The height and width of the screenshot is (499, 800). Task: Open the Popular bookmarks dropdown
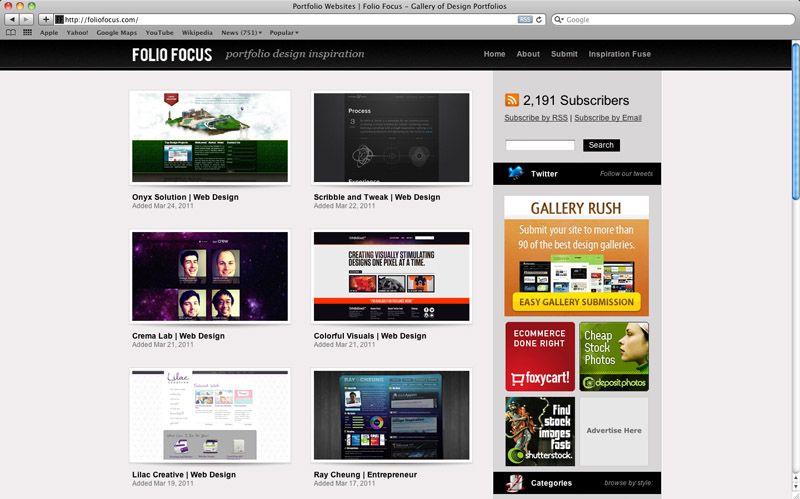coord(284,33)
